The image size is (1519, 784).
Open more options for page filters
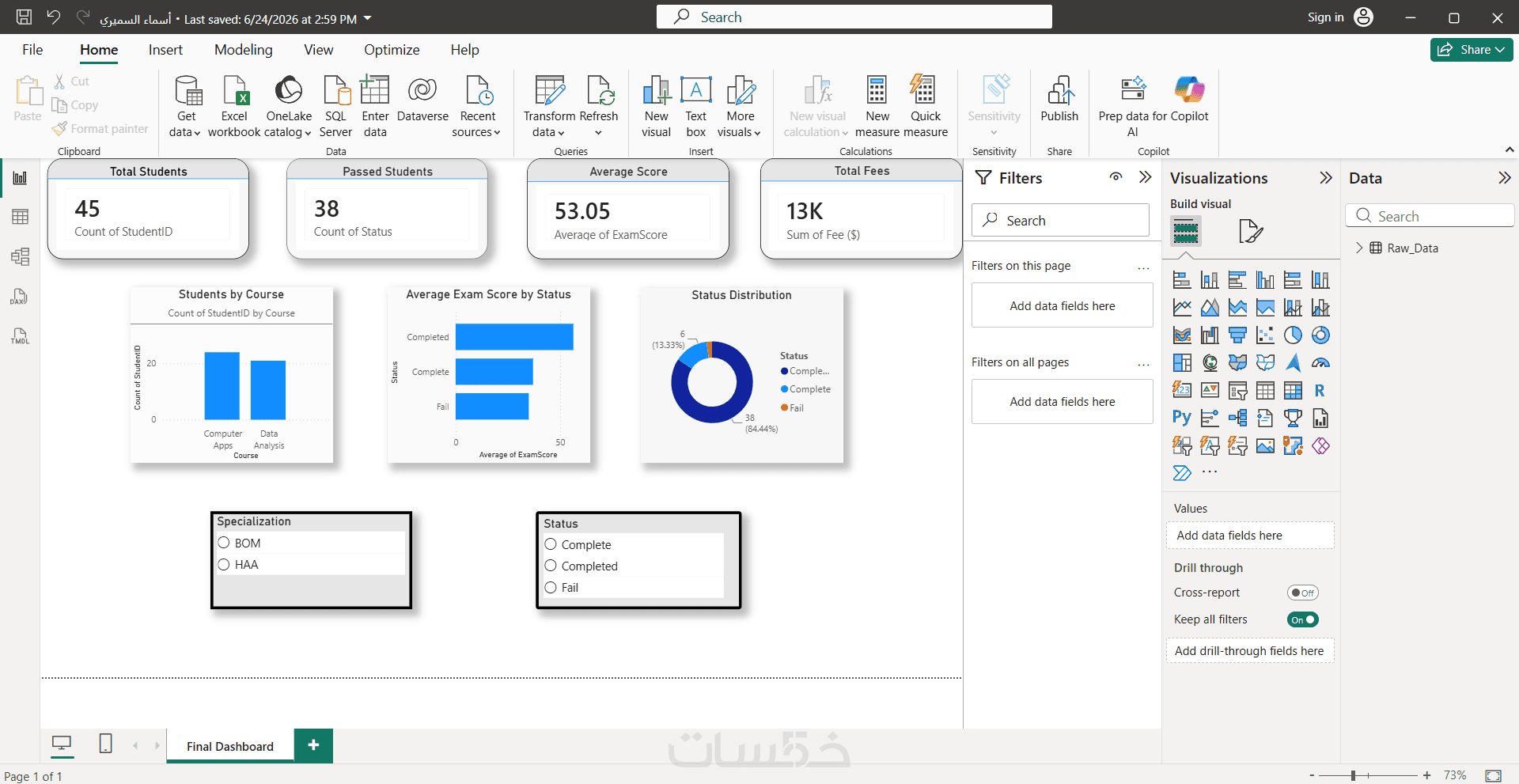tap(1143, 267)
